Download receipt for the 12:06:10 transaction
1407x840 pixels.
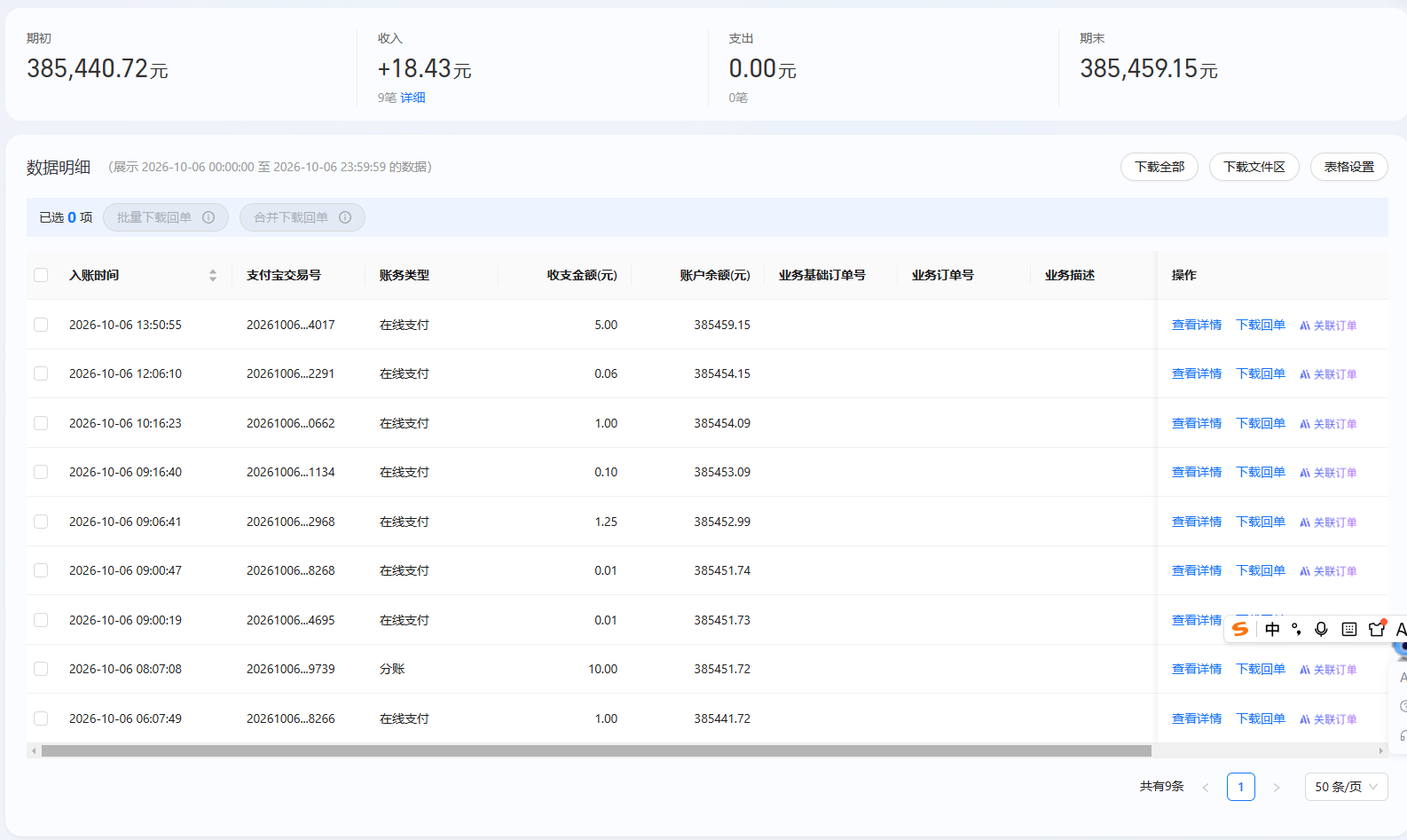pyautogui.click(x=1261, y=373)
